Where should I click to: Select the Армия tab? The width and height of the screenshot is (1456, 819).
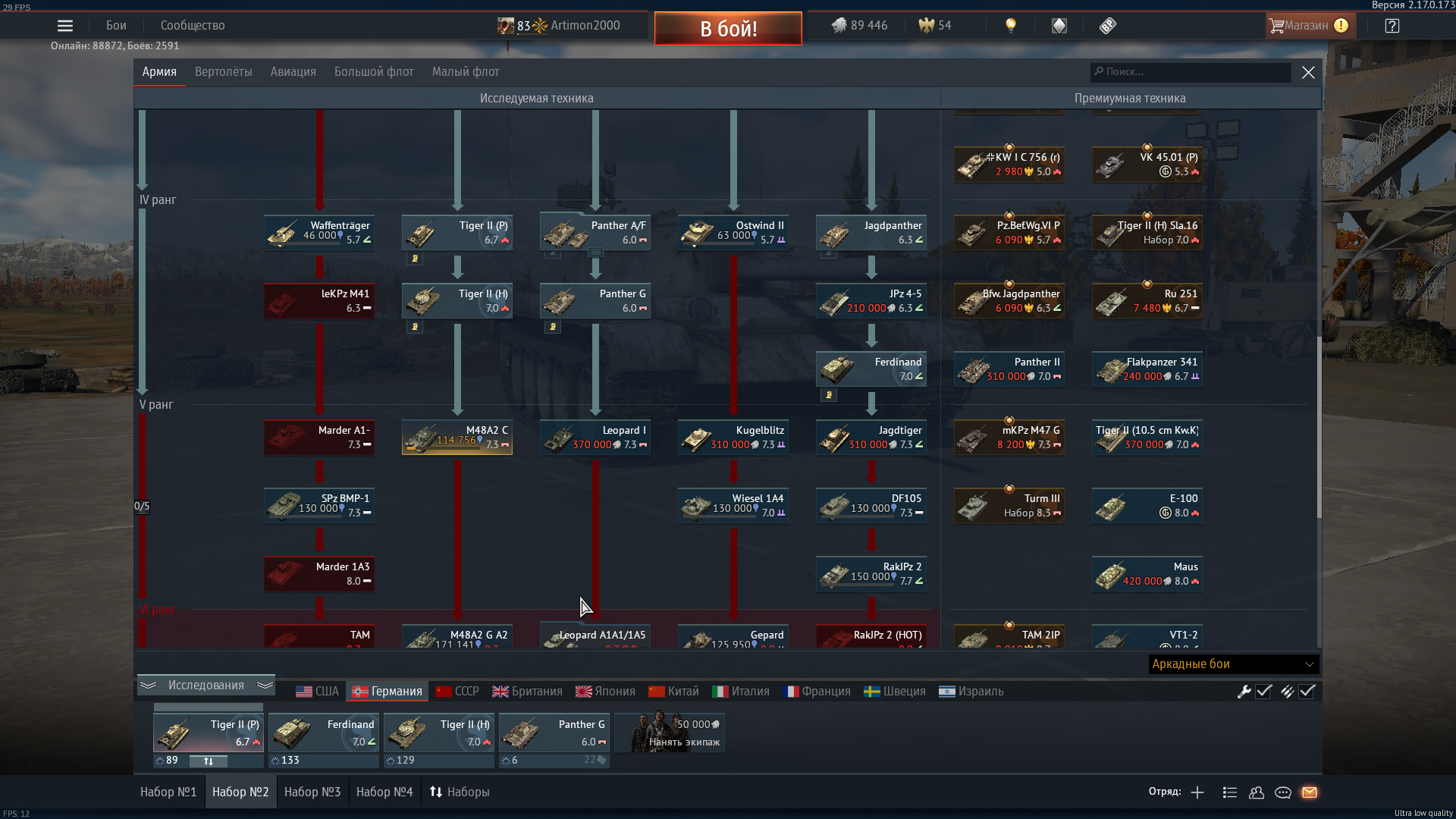coord(159,72)
